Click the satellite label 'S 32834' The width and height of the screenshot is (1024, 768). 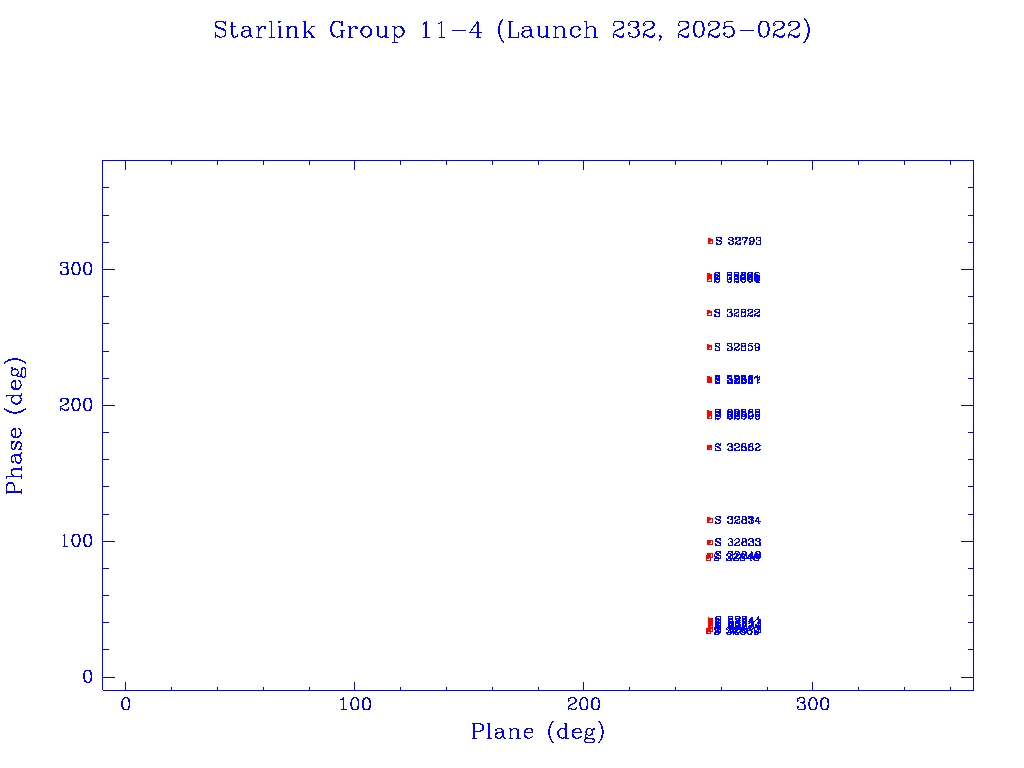(737, 520)
